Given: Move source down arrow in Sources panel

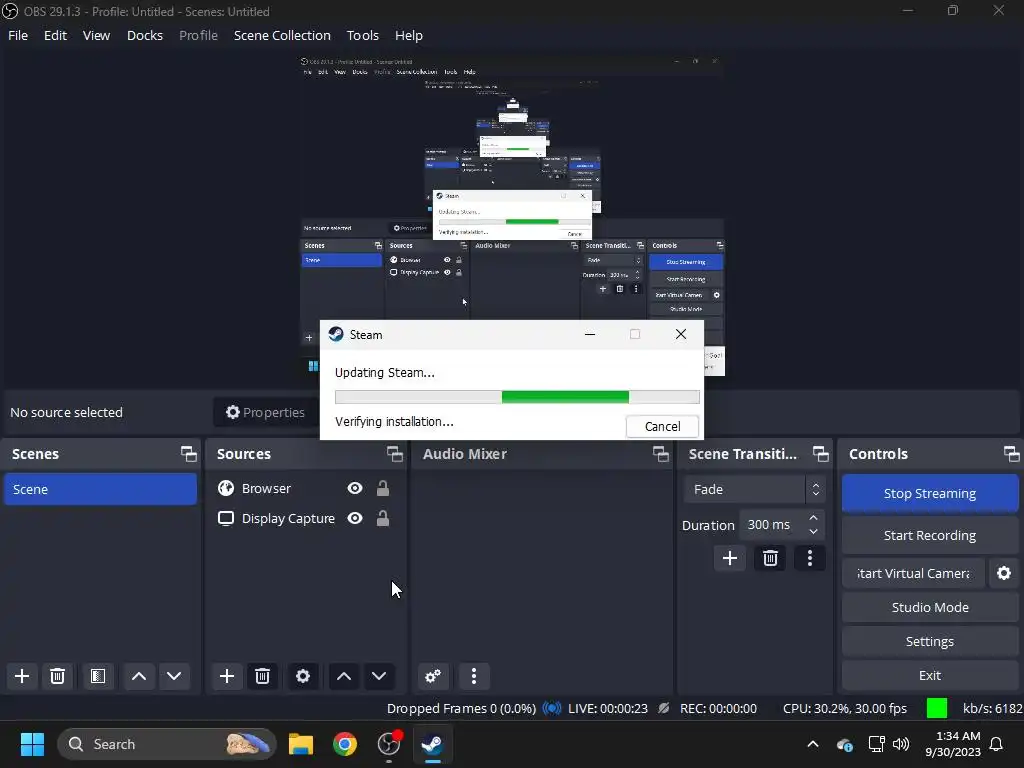Looking at the screenshot, I should coord(379,676).
